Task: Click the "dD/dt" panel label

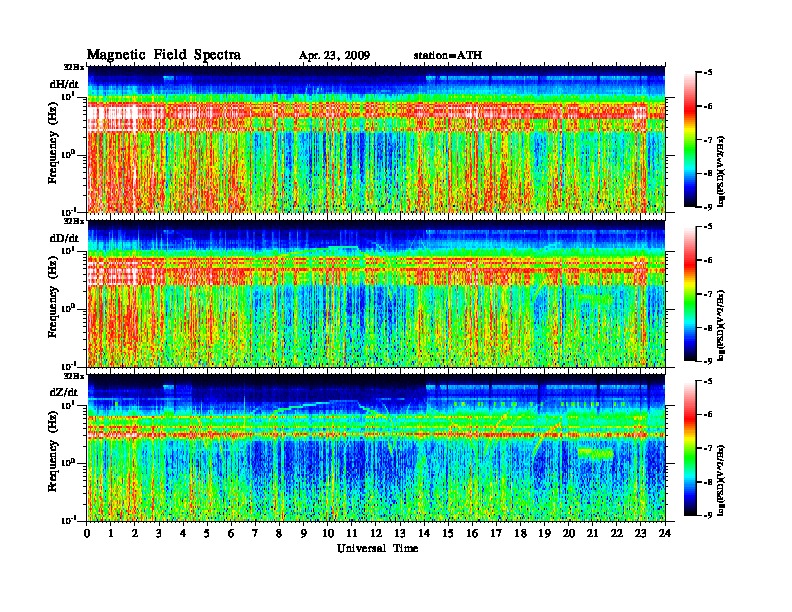Action: pyautogui.click(x=64, y=238)
